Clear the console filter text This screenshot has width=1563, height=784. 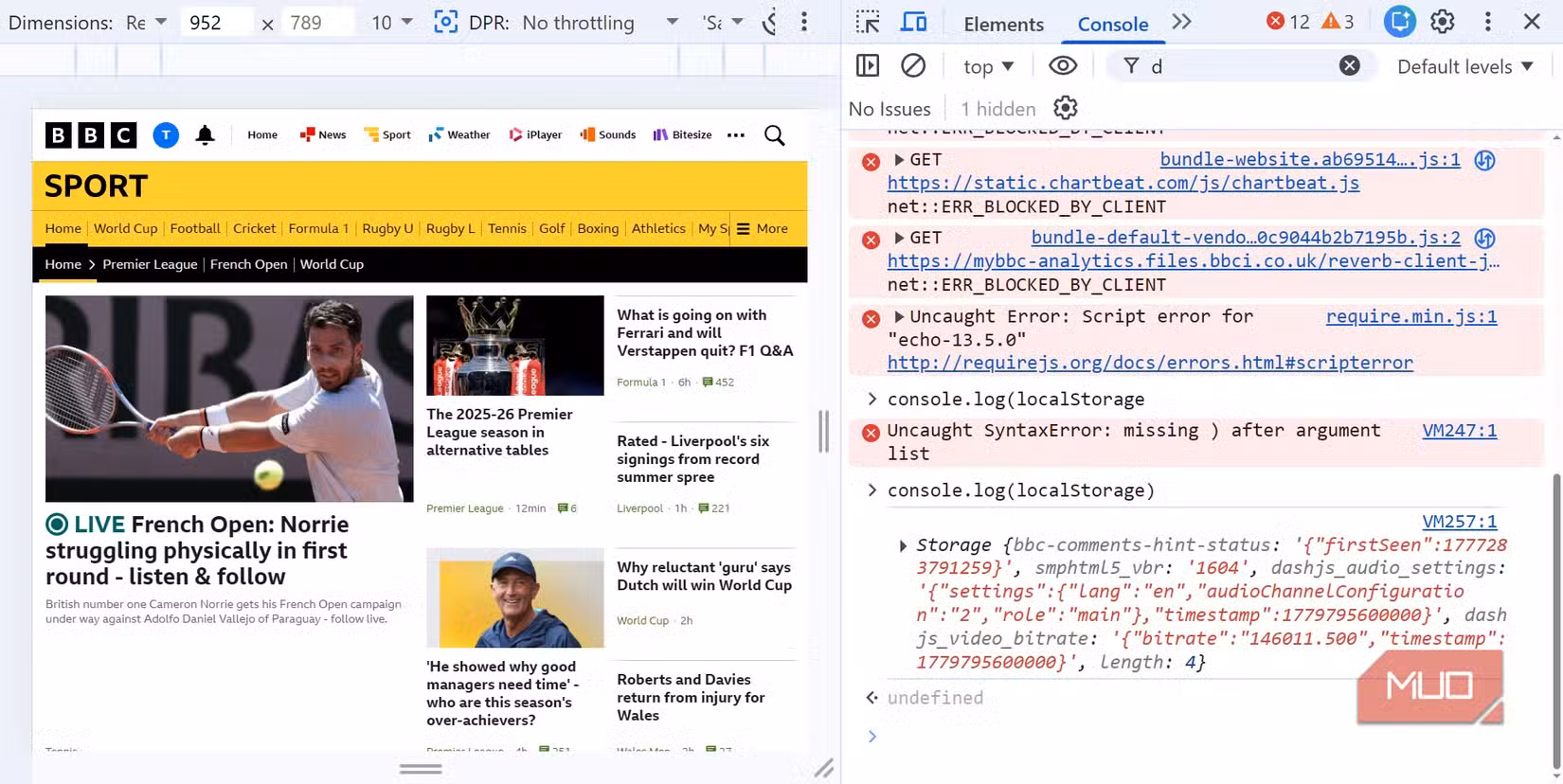1350,65
